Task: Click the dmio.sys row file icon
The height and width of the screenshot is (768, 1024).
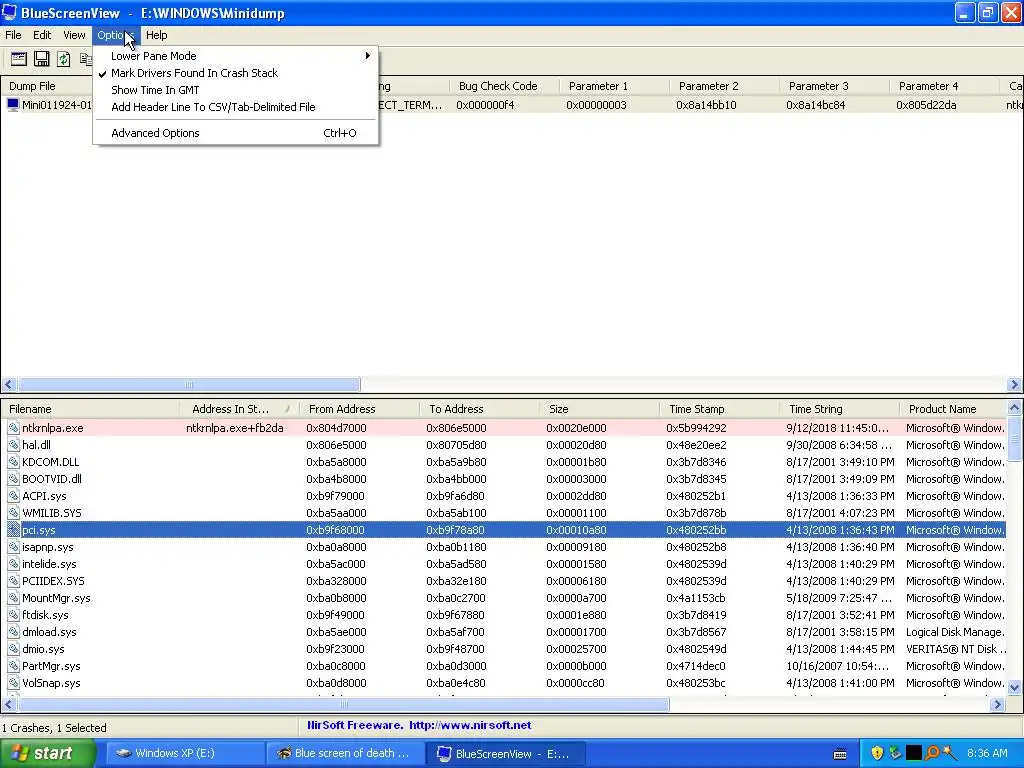Action: [13, 649]
